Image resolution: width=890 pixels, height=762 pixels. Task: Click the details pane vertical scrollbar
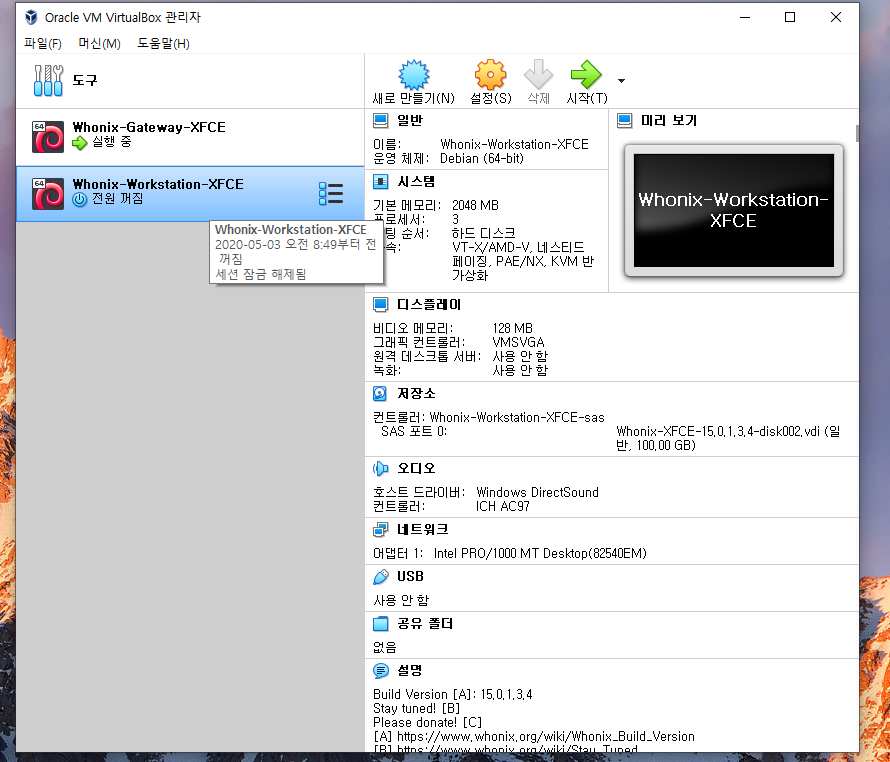coord(857,134)
